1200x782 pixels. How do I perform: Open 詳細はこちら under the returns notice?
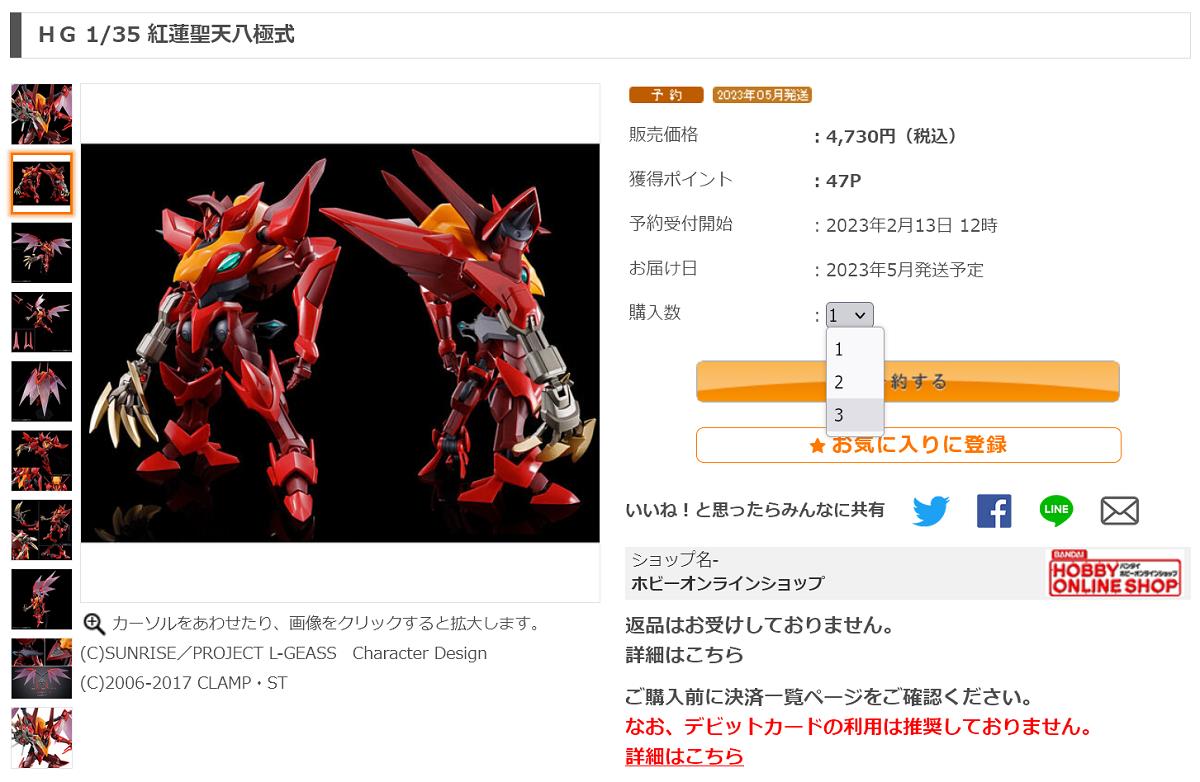pyautogui.click(x=684, y=655)
